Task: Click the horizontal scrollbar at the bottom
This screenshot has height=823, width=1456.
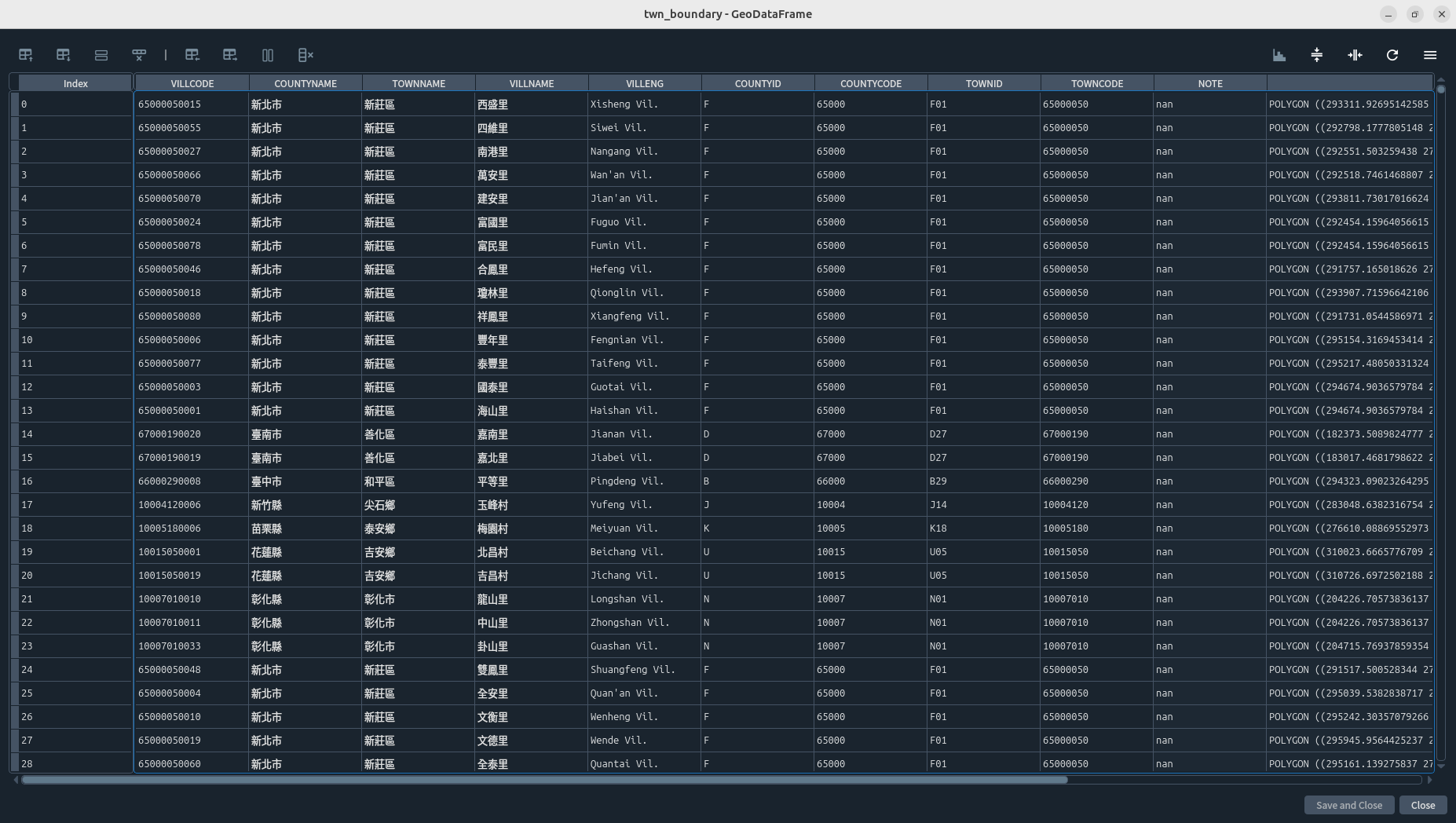Action: click(544, 780)
